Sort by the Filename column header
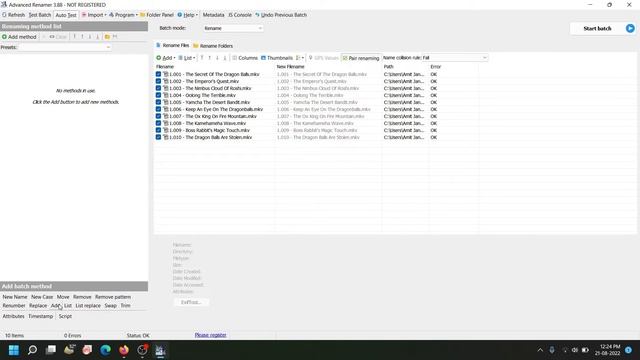Viewport: 640px width, 360px height. click(165, 67)
